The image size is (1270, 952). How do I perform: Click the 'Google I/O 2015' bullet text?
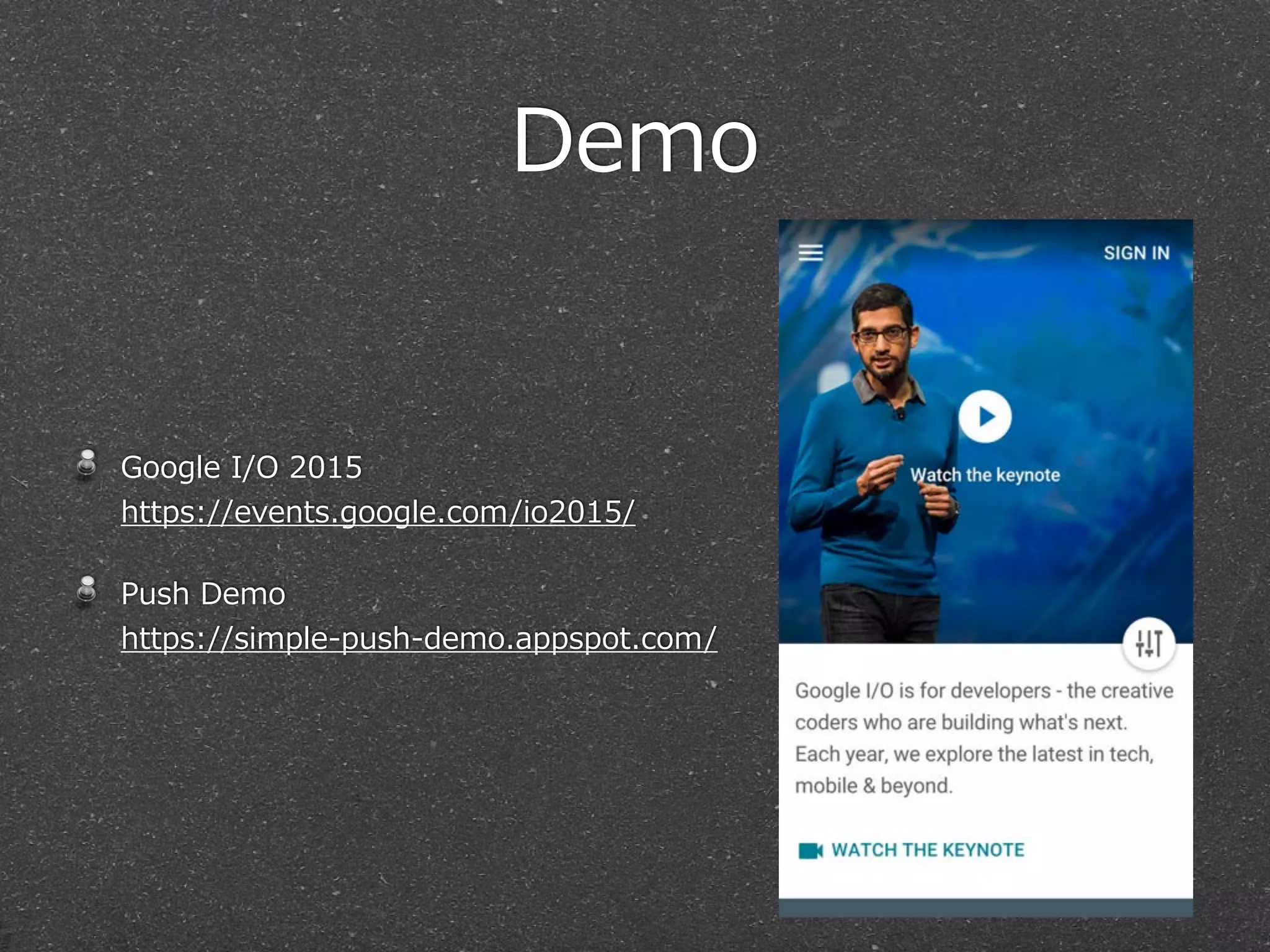pos(241,467)
